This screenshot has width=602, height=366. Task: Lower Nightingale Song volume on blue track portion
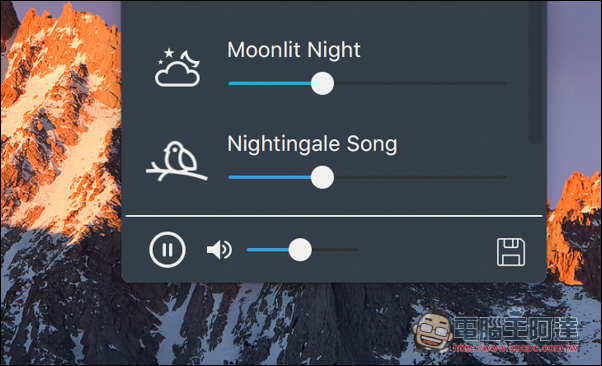point(270,177)
